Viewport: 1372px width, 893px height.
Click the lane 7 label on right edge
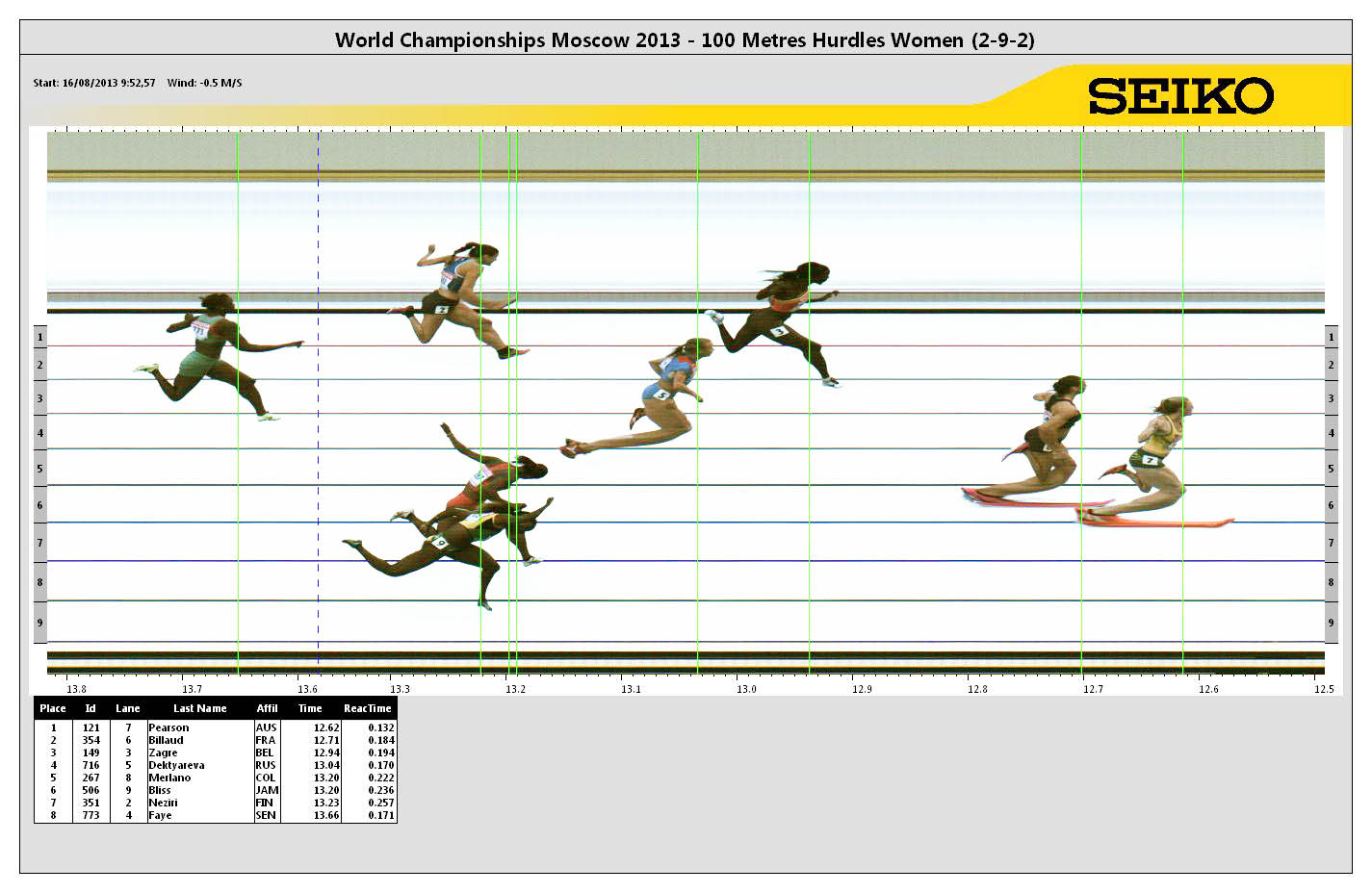1331,543
